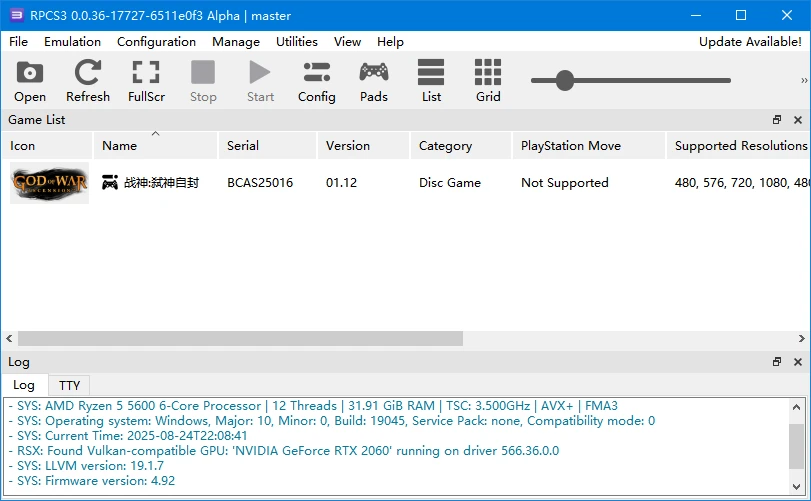Minimize the RPCS3 window
Image resolution: width=811 pixels, height=501 pixels.
(x=696, y=15)
